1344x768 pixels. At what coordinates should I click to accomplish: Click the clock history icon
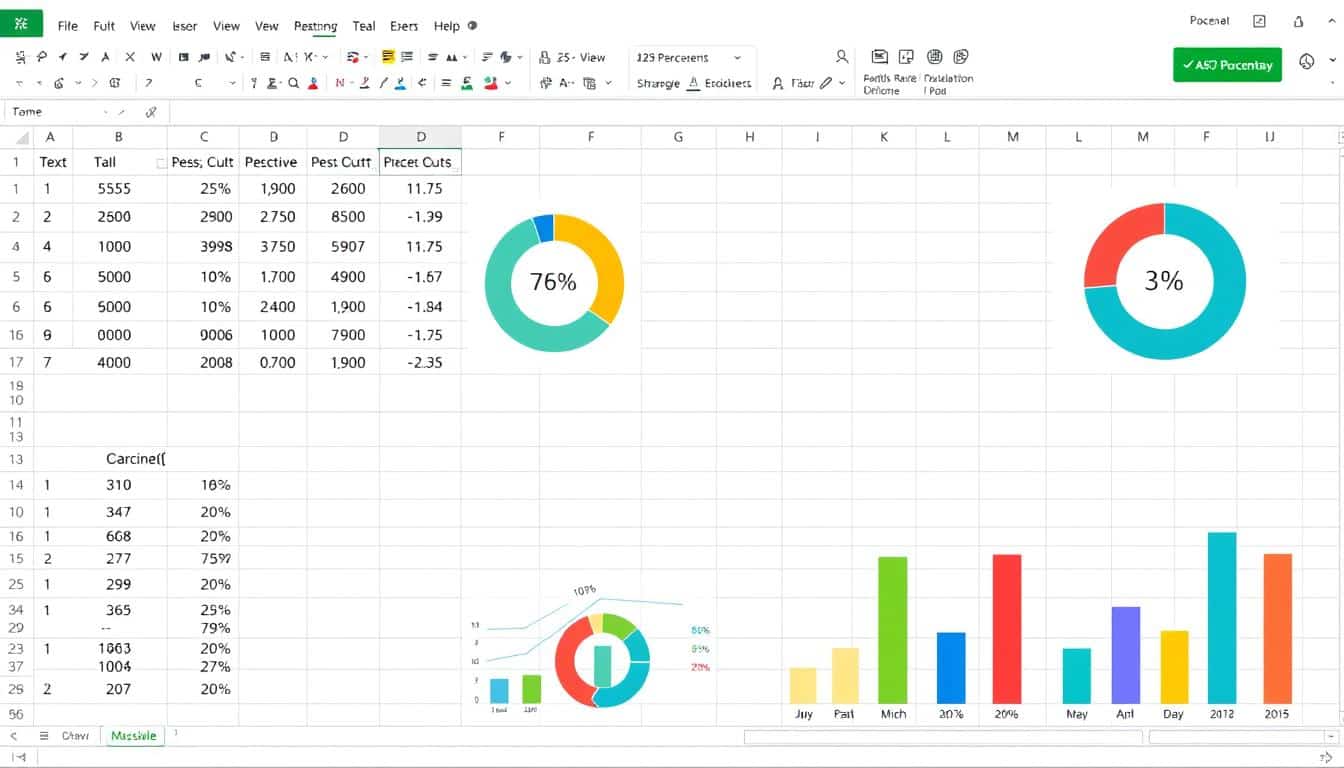(x=1306, y=62)
